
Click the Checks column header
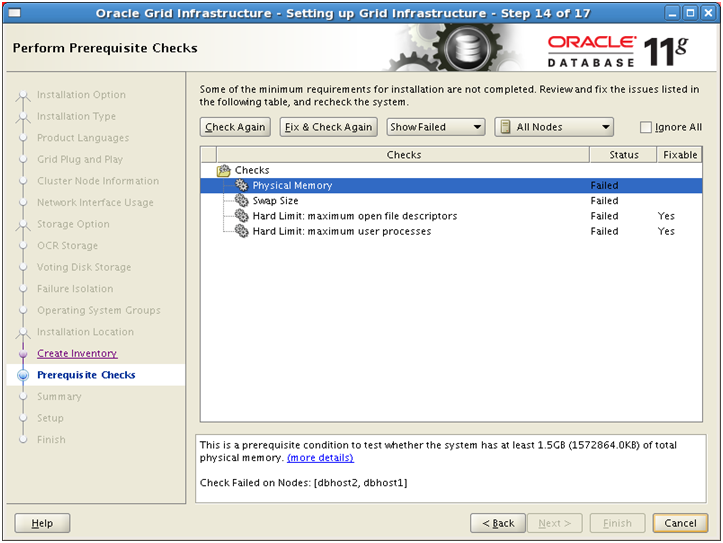click(x=403, y=155)
